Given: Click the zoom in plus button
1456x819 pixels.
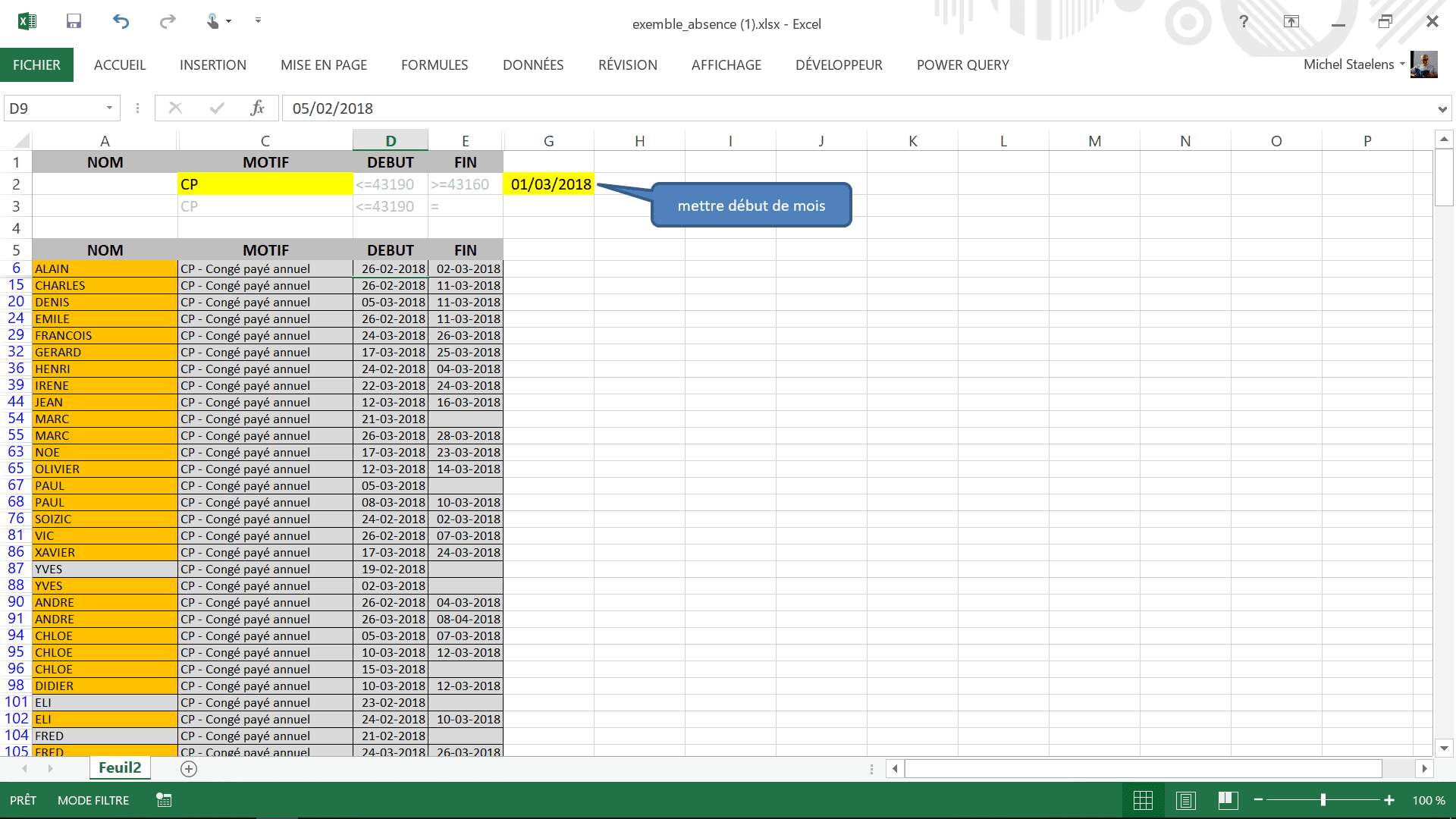Looking at the screenshot, I should coord(1389,800).
